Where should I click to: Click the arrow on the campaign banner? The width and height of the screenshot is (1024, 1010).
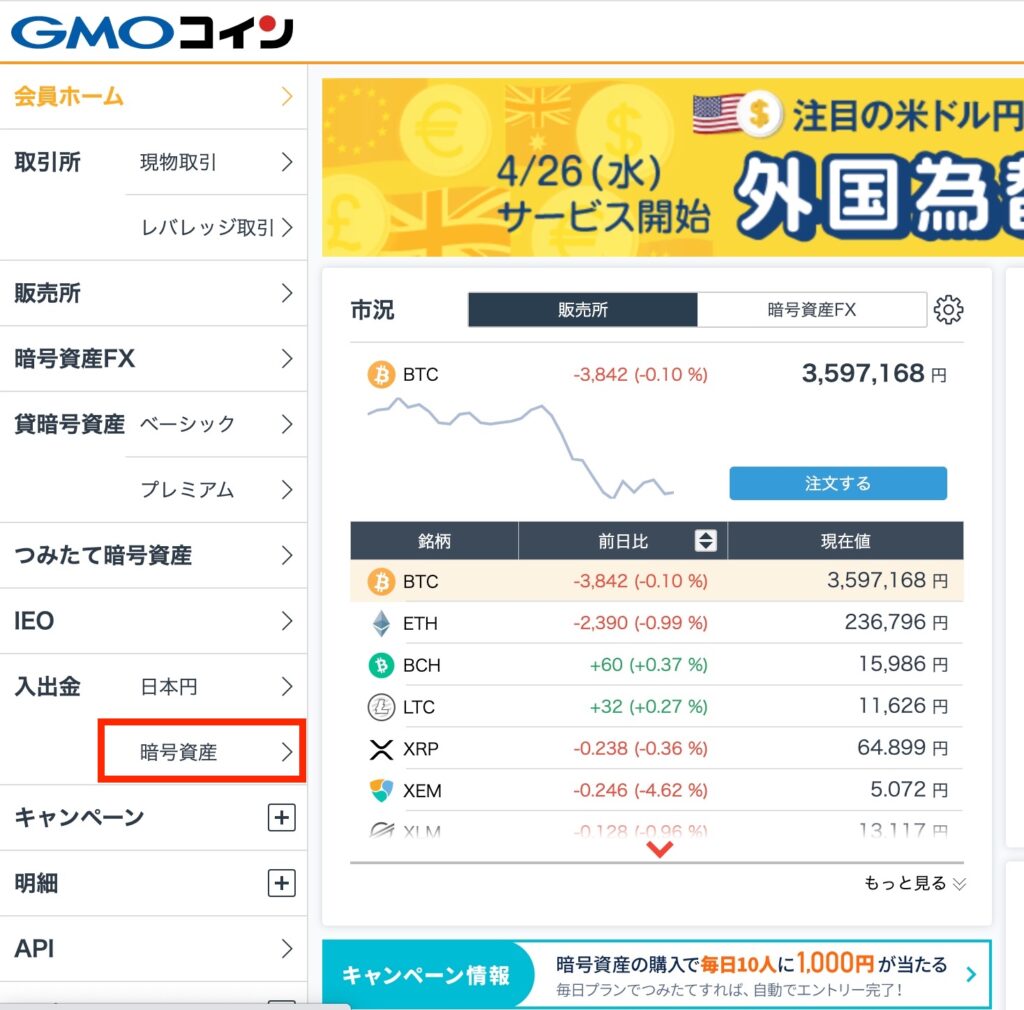click(971, 975)
